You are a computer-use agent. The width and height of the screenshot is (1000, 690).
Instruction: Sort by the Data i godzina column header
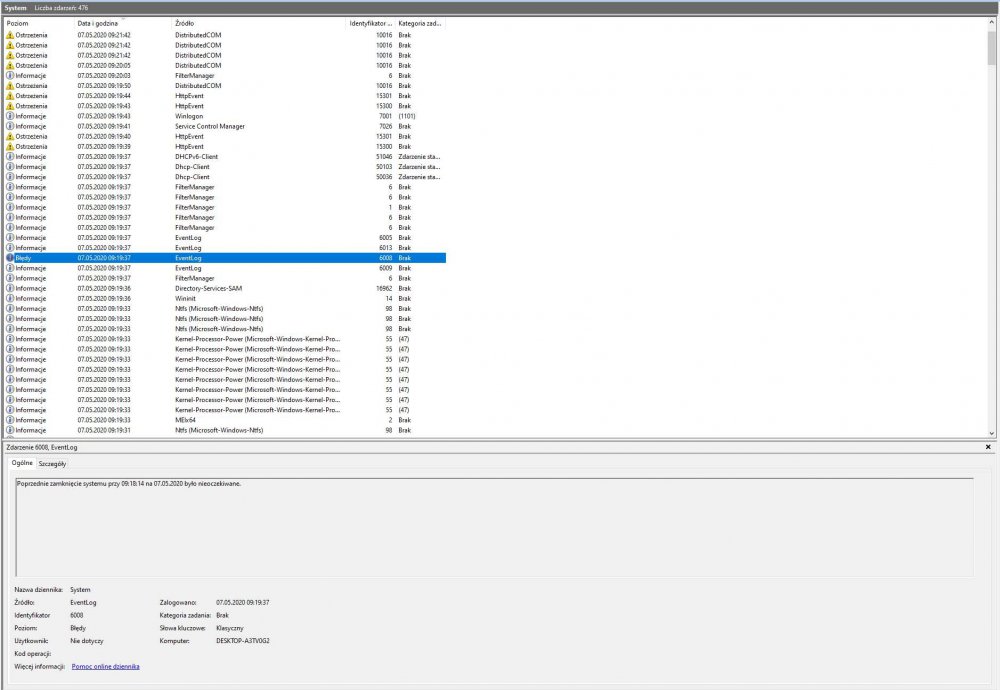(108, 23)
